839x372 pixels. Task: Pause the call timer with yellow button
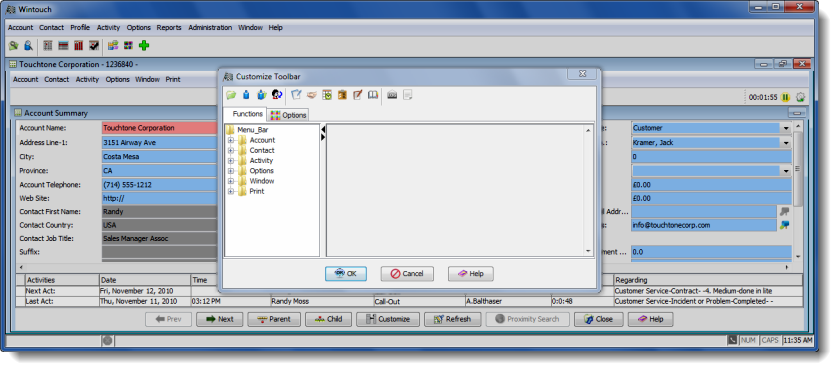tap(785, 97)
